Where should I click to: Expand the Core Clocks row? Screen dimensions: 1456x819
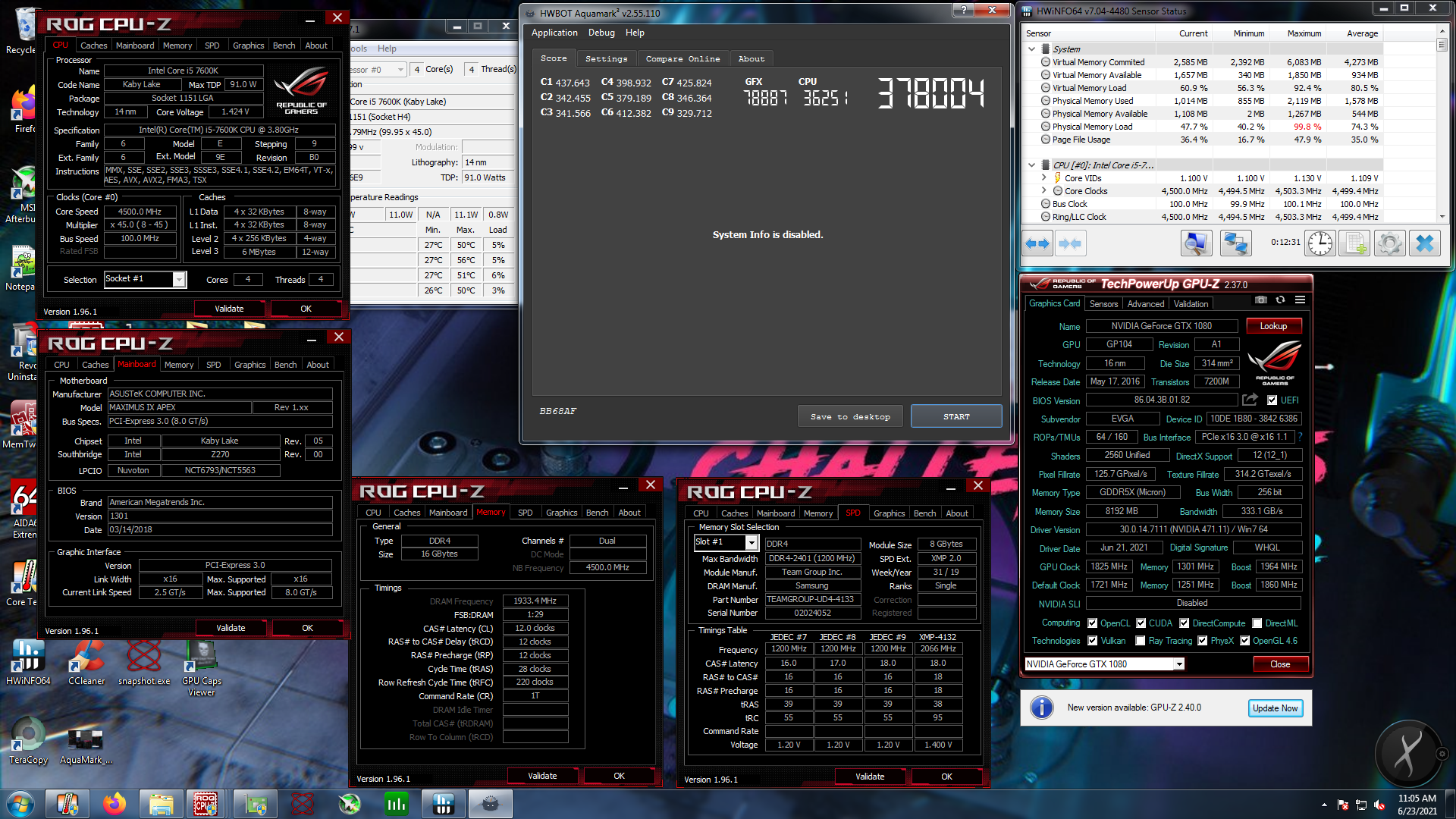[1043, 191]
